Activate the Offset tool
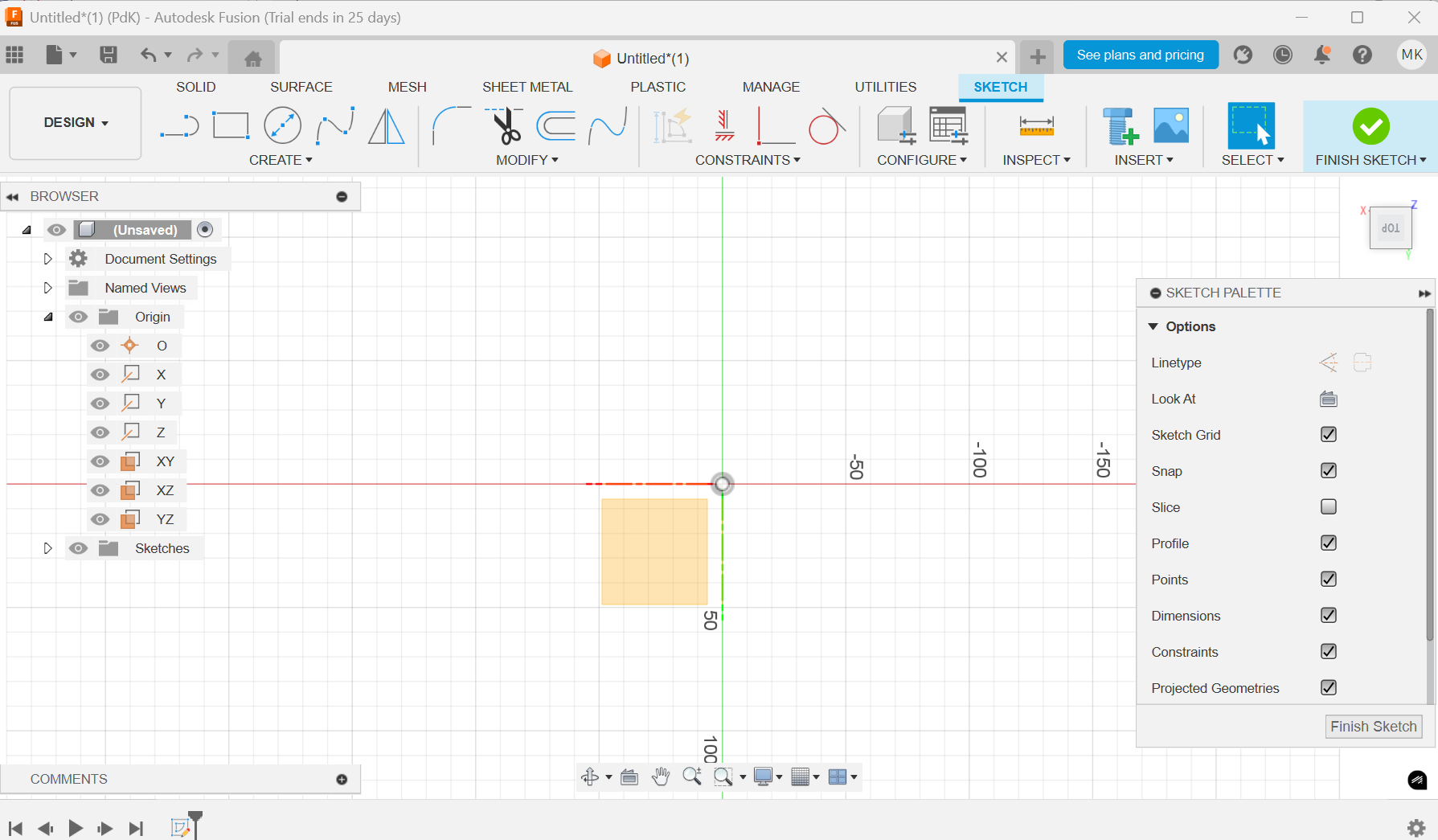1438x840 pixels. (556, 126)
